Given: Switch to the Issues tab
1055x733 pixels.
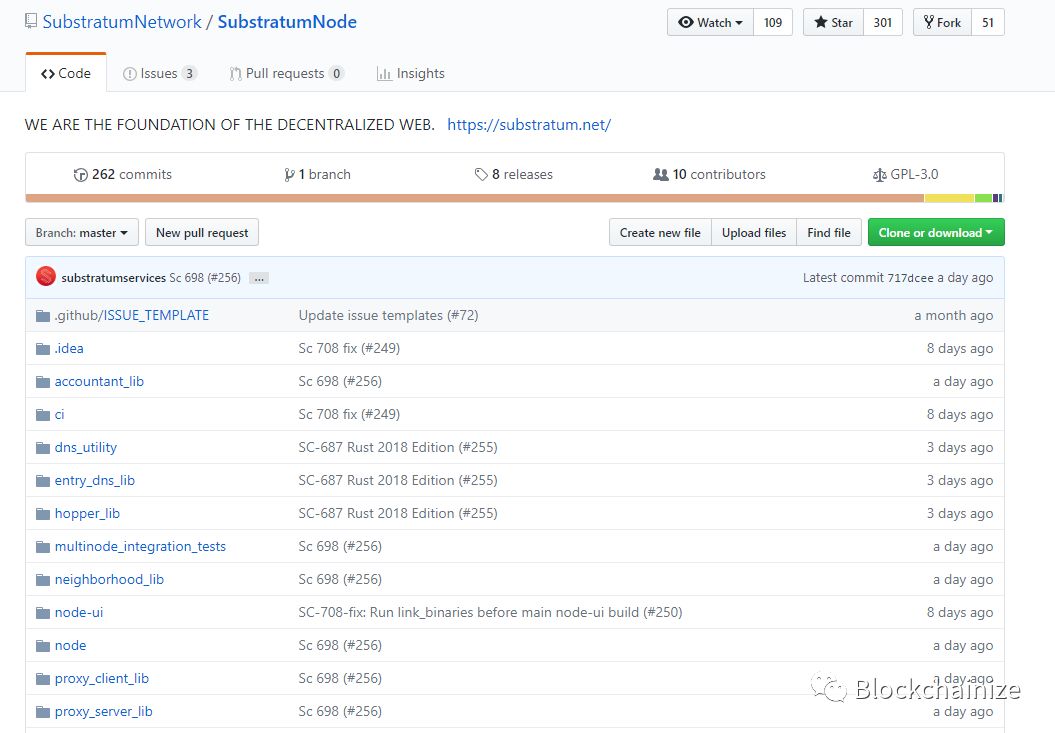Looking at the screenshot, I should coord(159,73).
